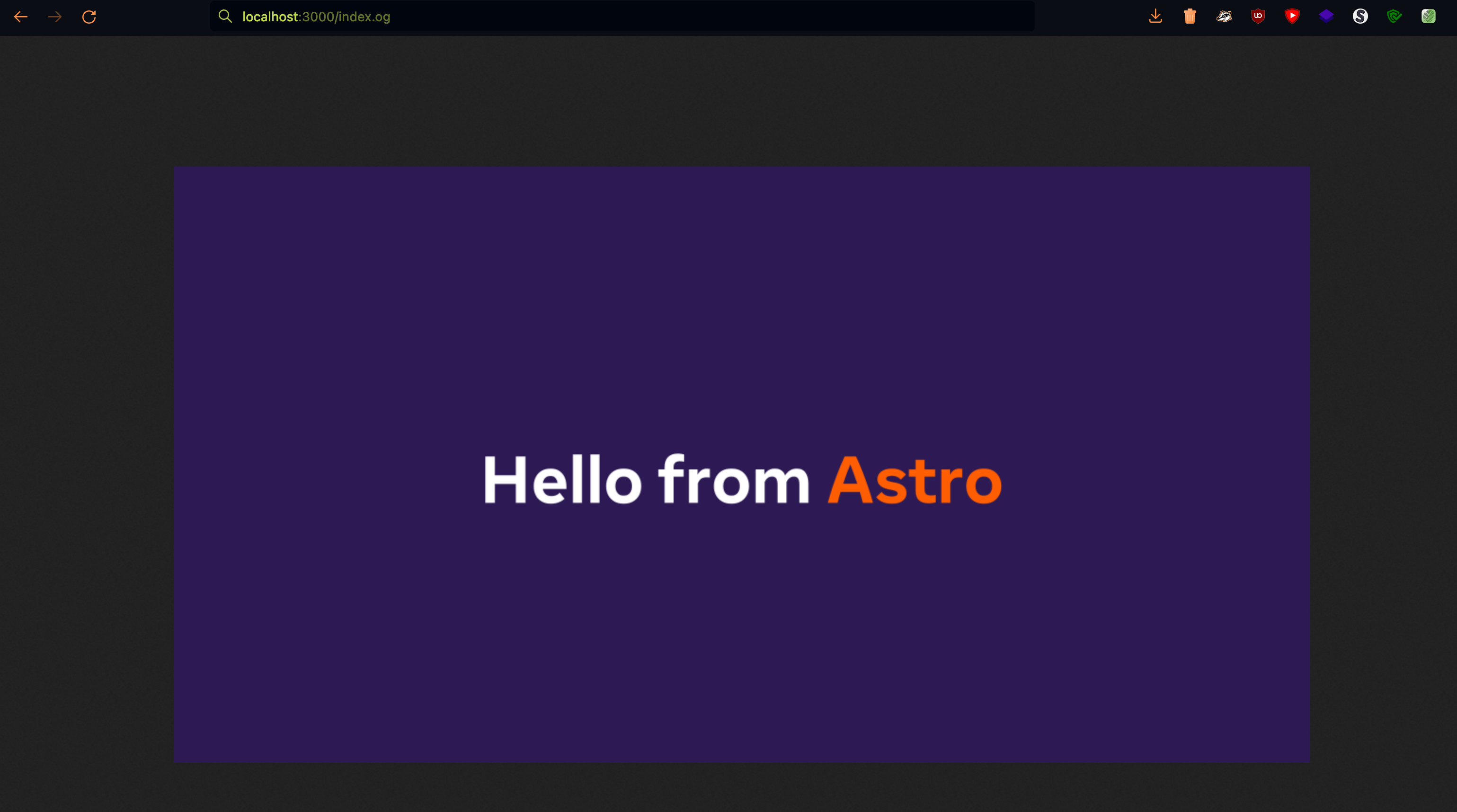Open the uBlock Origin extension popup
The image size is (1457, 812).
1259,17
